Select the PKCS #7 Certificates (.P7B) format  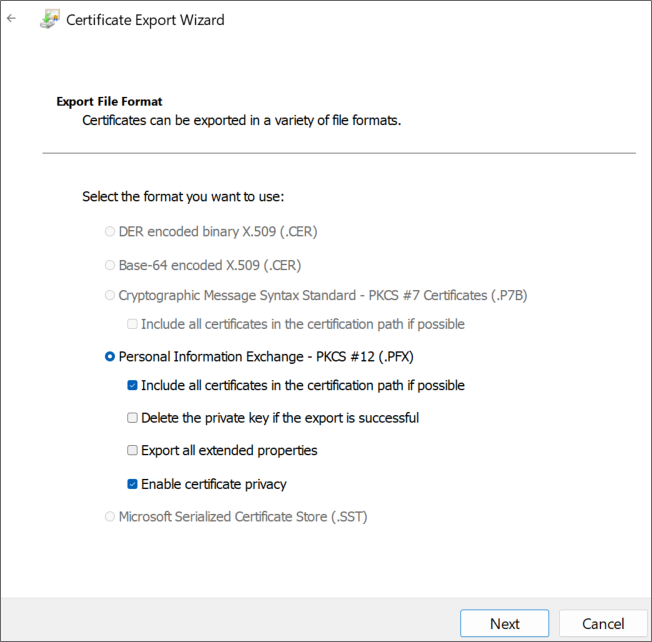tap(110, 296)
